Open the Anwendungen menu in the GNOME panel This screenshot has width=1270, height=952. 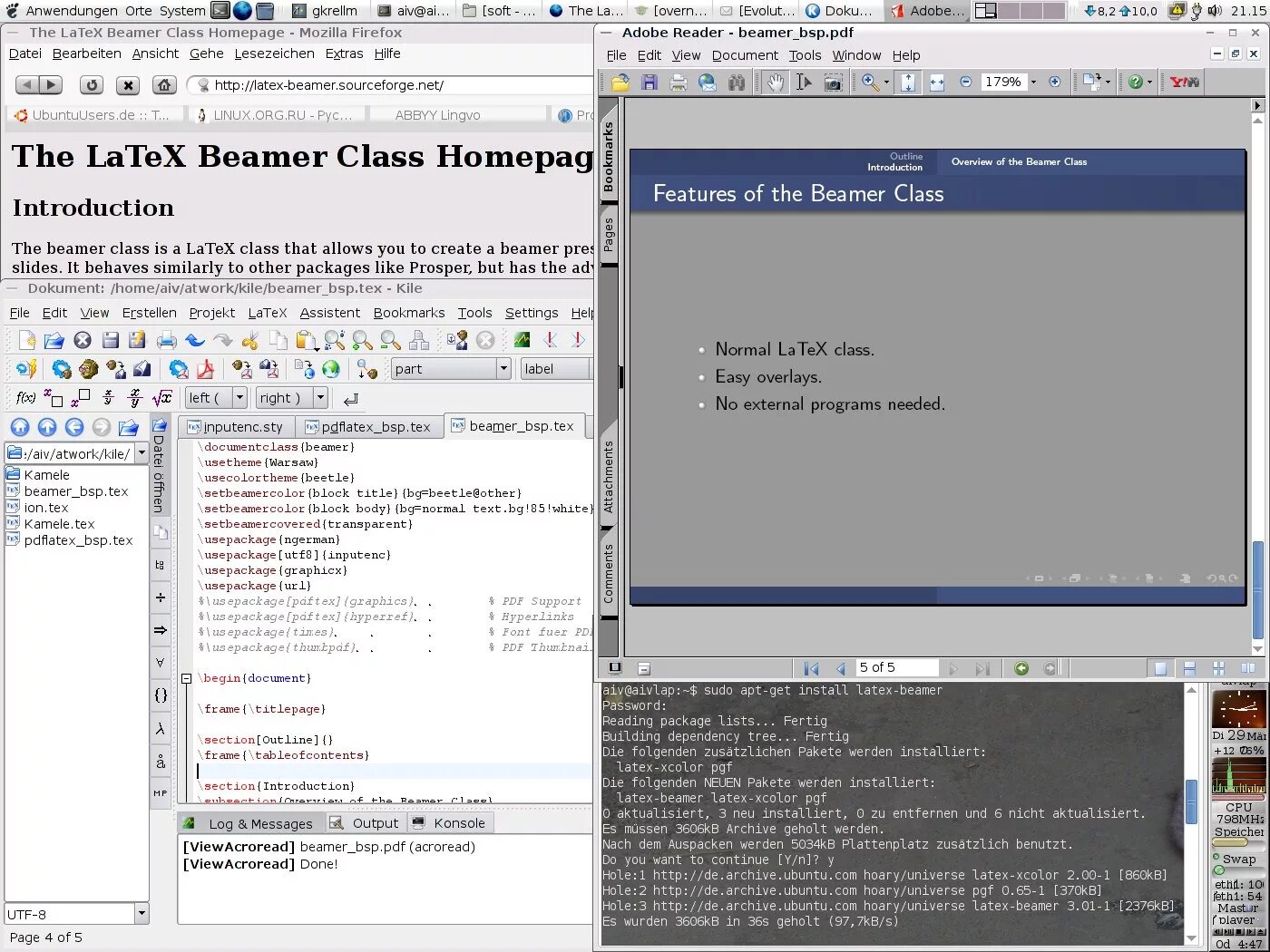[x=62, y=11]
